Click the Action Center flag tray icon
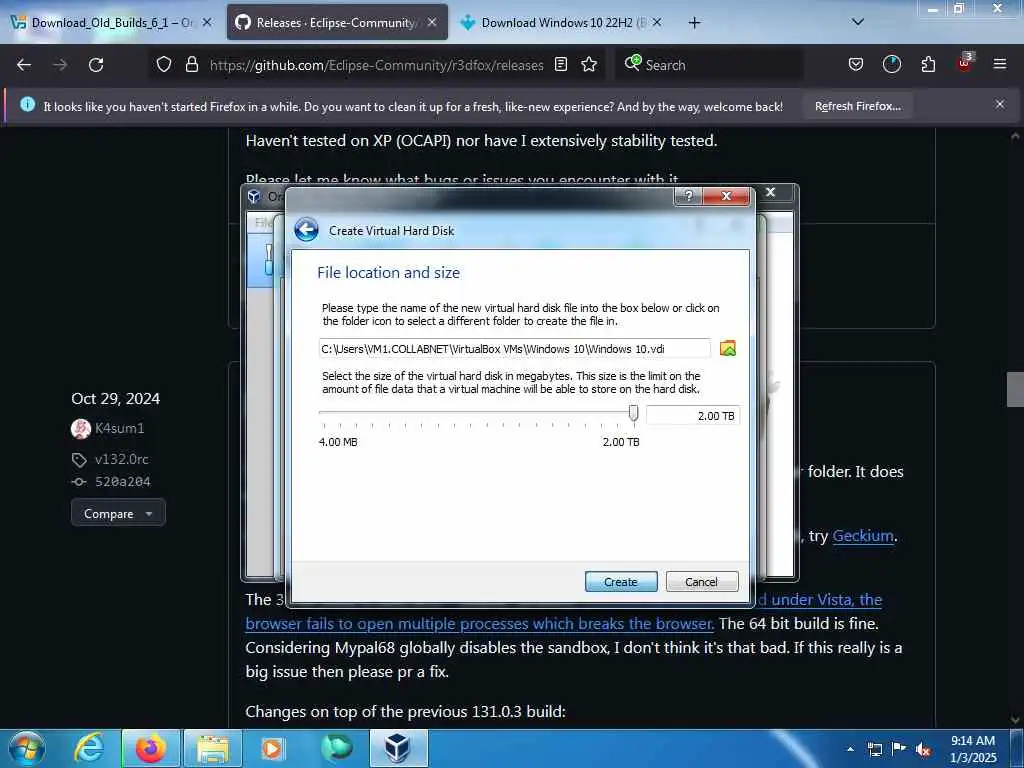Screen dimensions: 1024x768 [x=899, y=749]
